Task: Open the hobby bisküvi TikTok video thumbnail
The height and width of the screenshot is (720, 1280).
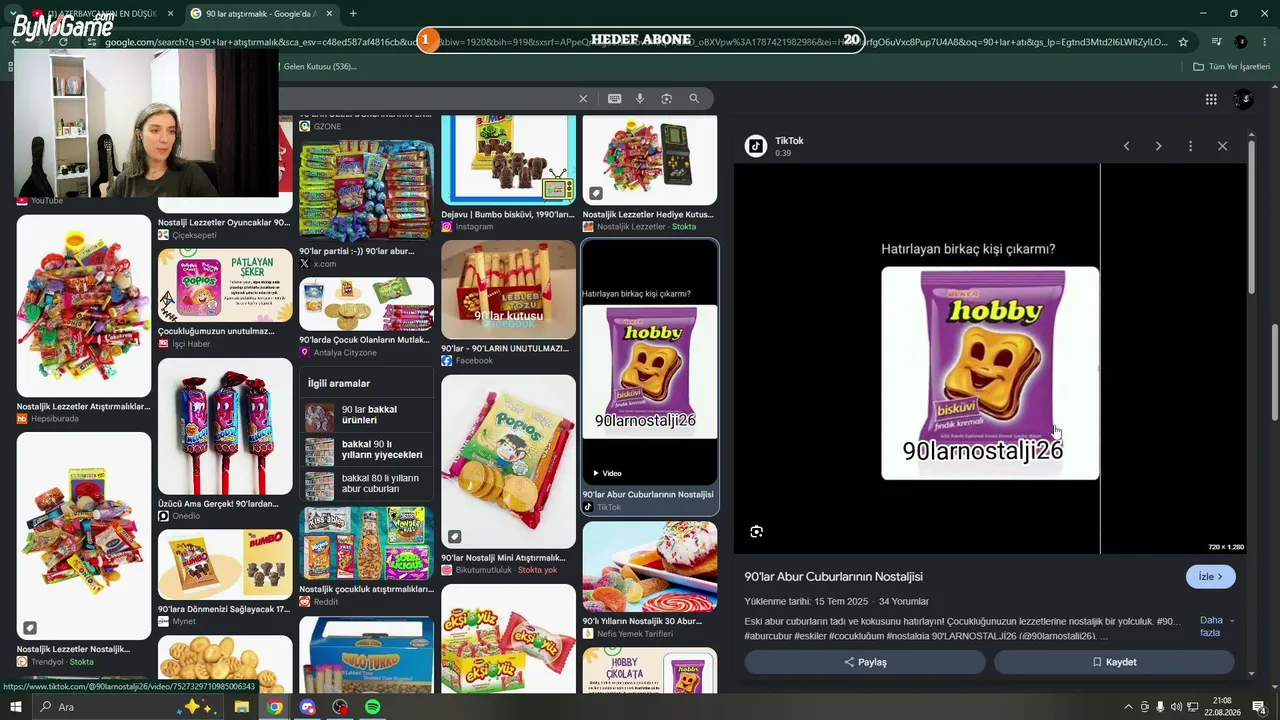Action: coord(650,363)
